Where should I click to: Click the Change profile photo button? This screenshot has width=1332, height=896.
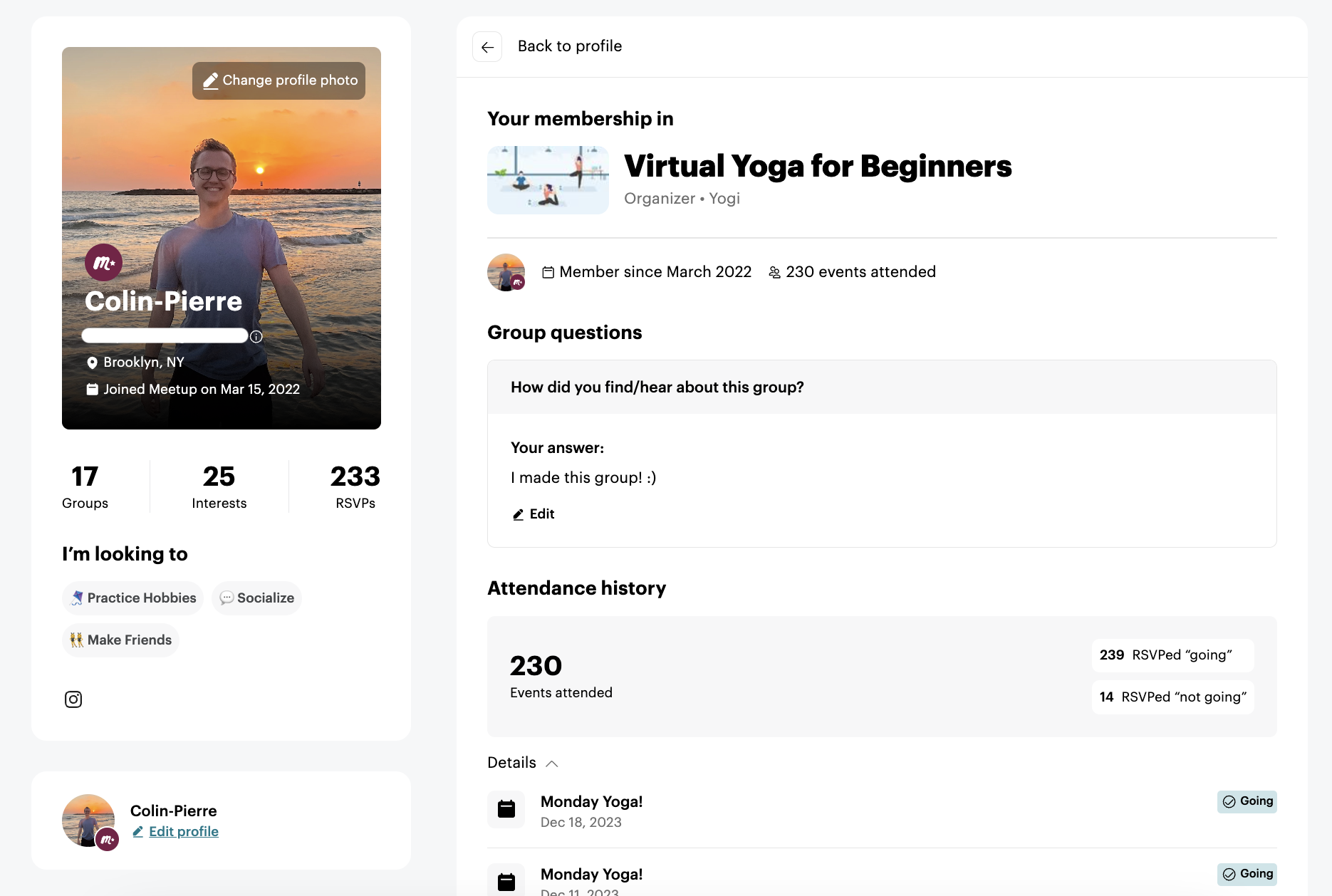coord(278,80)
